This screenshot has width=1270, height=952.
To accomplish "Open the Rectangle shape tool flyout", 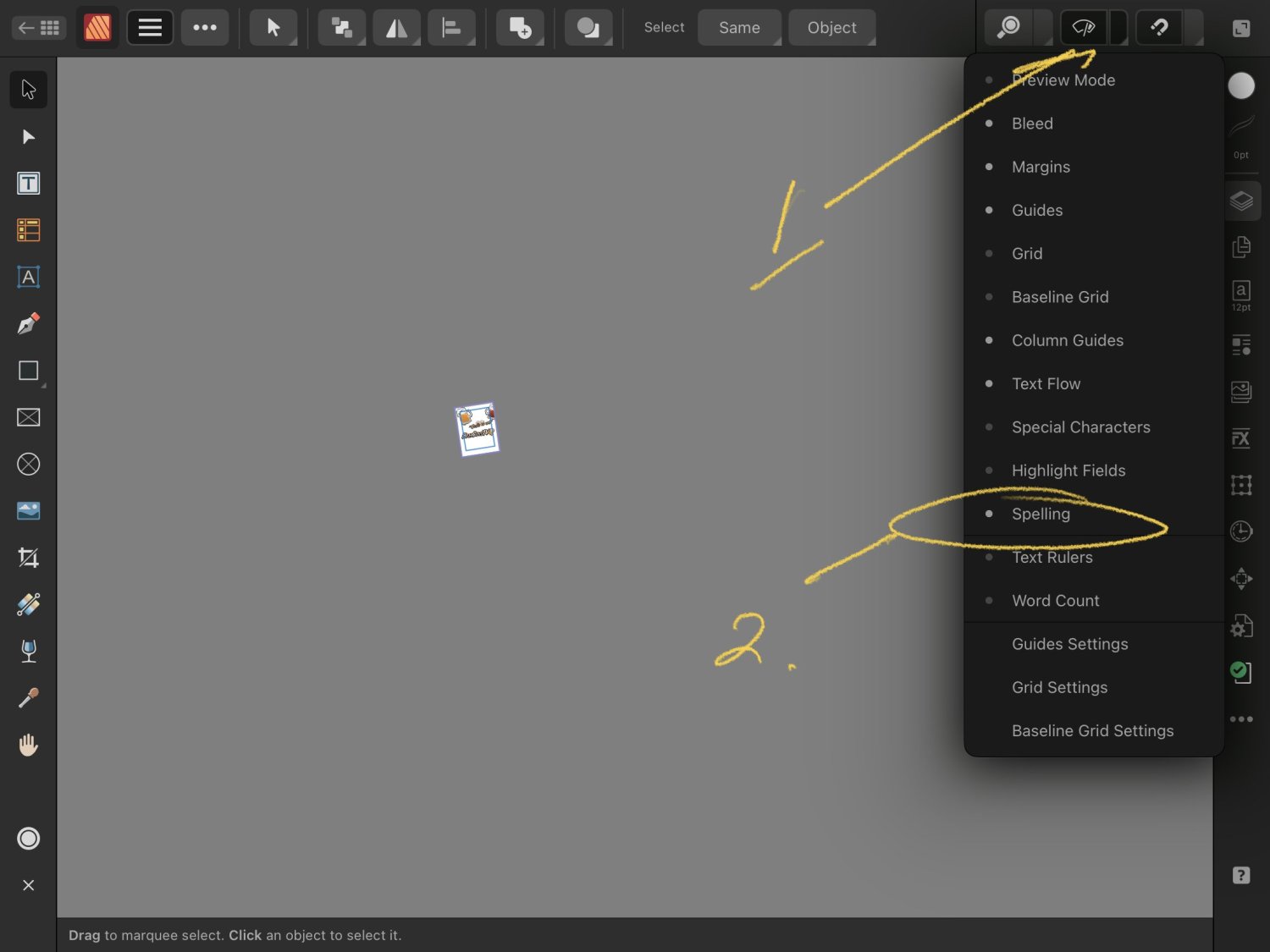I will coord(28,371).
